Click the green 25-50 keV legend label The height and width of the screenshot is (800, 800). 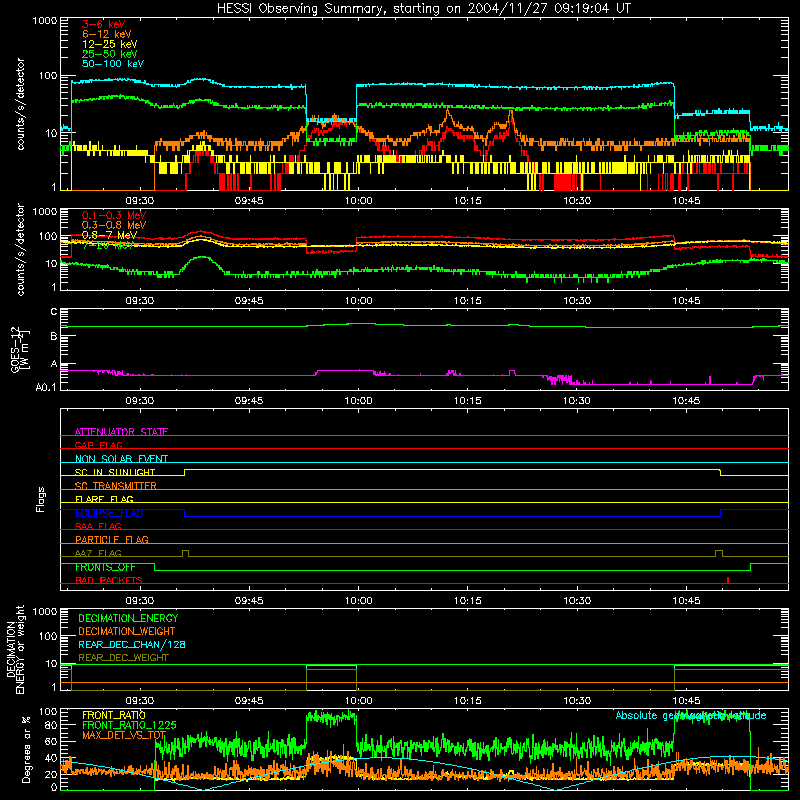tap(109, 54)
